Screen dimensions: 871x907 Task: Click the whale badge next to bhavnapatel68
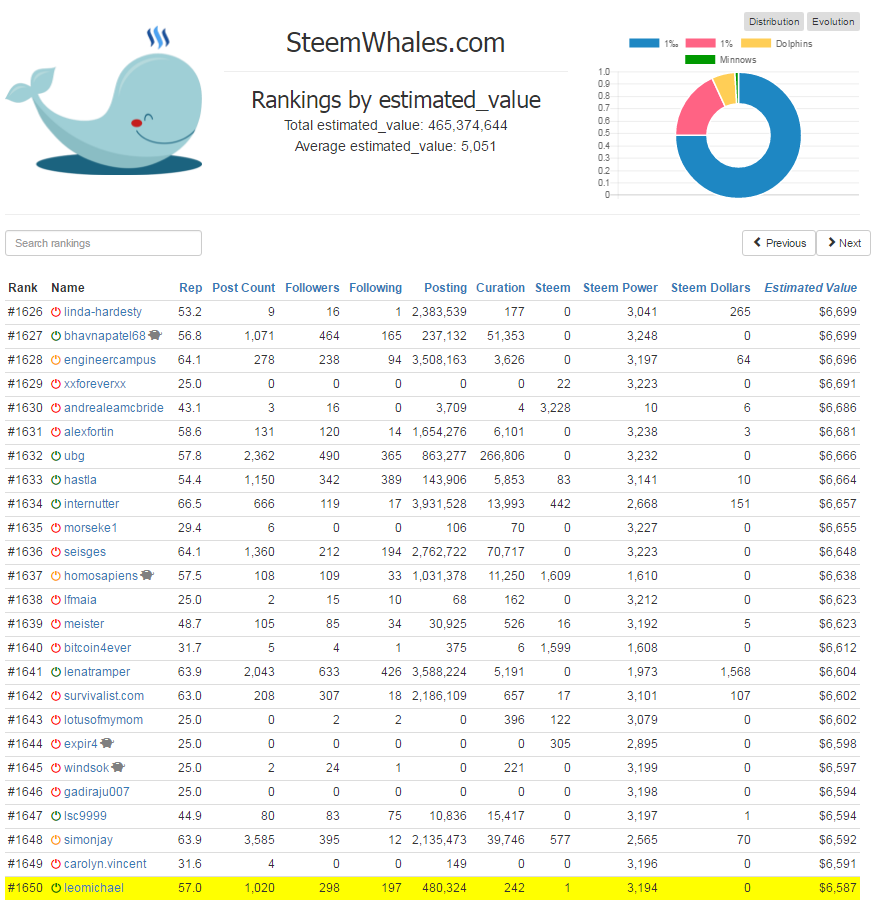click(155, 335)
